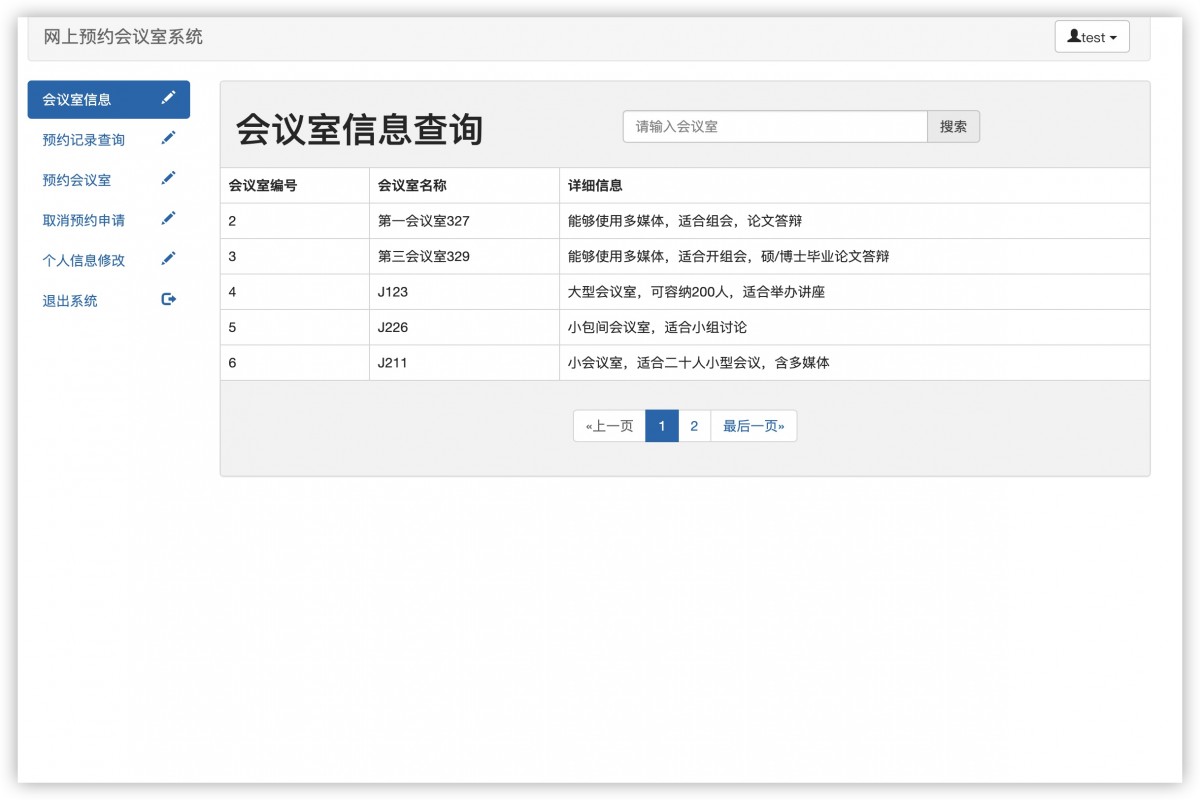Click the pencil icon next to 取消预约申请

[169, 218]
